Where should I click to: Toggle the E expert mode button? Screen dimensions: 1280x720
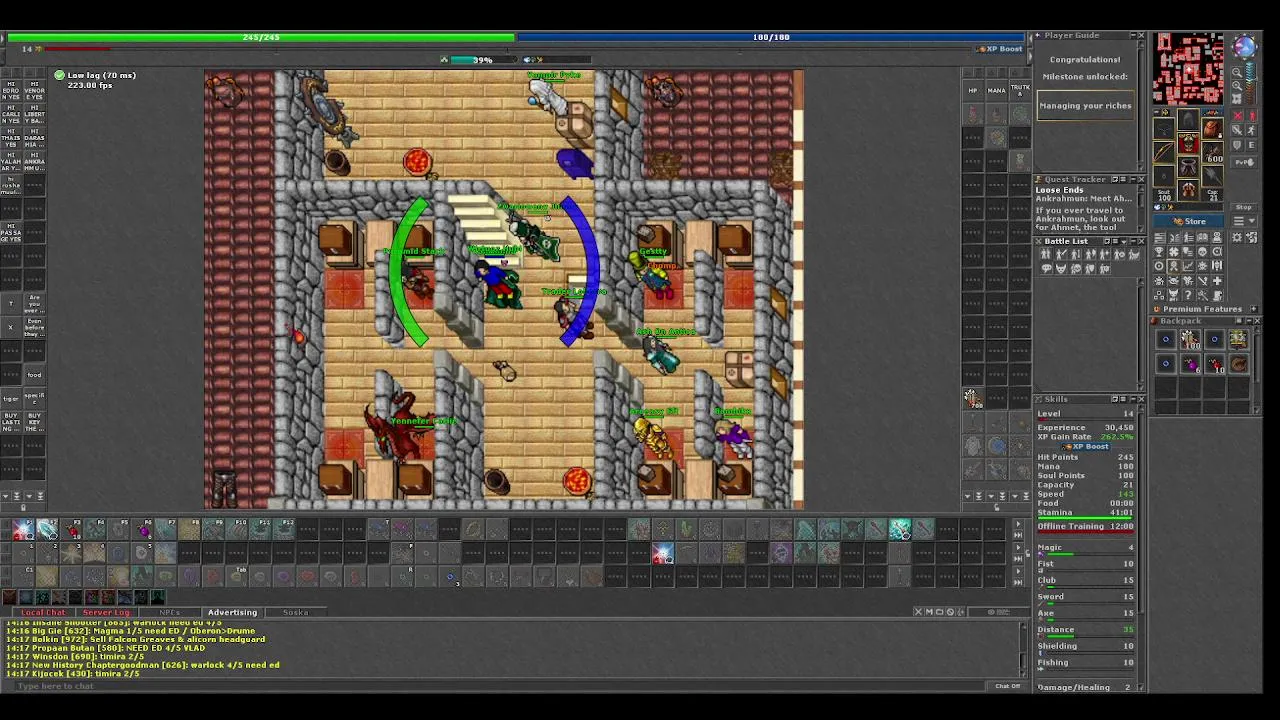click(x=1251, y=146)
